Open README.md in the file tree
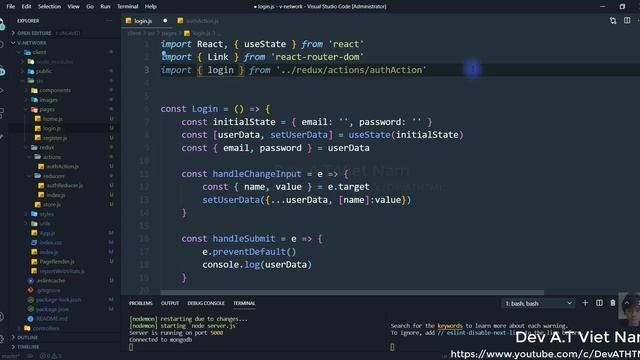The height and width of the screenshot is (360, 640). [x=52, y=319]
